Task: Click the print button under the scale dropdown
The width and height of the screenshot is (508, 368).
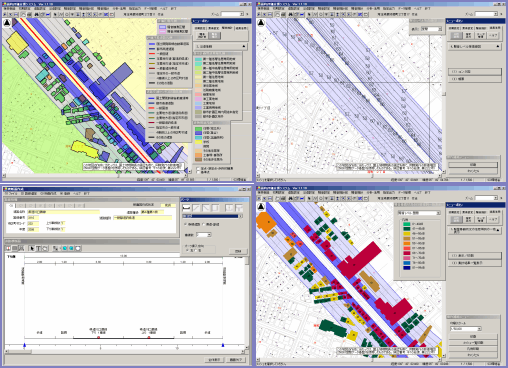Action: pyautogui.click(x=472, y=337)
